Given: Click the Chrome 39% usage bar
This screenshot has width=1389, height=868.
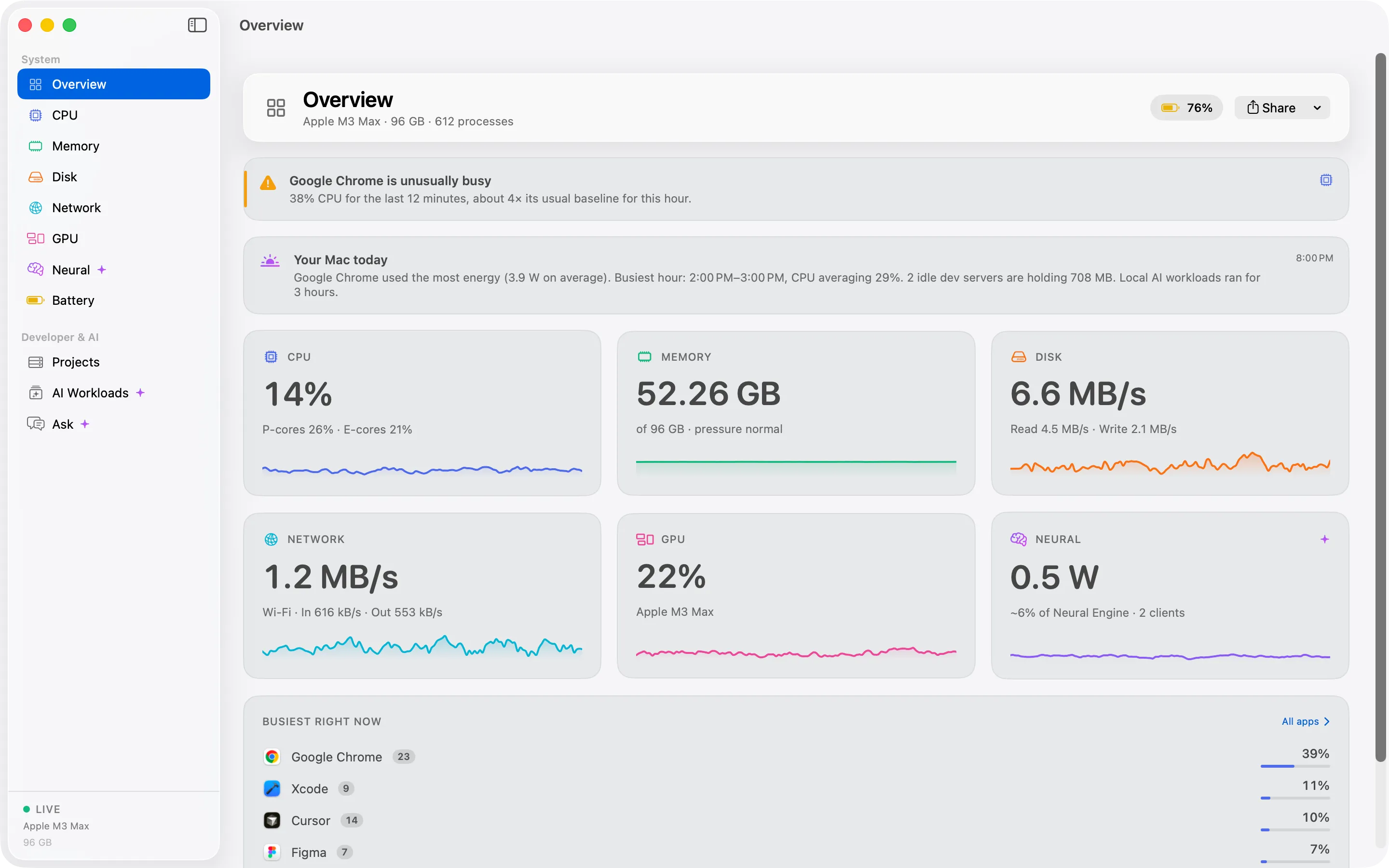Looking at the screenshot, I should tap(1295, 766).
